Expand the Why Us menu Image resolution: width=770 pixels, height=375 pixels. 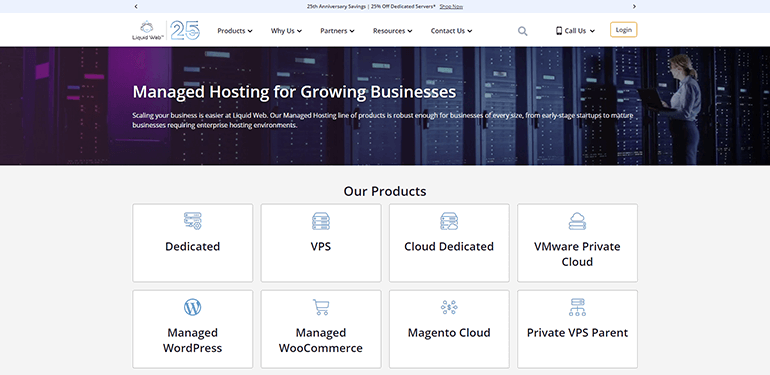pos(286,30)
